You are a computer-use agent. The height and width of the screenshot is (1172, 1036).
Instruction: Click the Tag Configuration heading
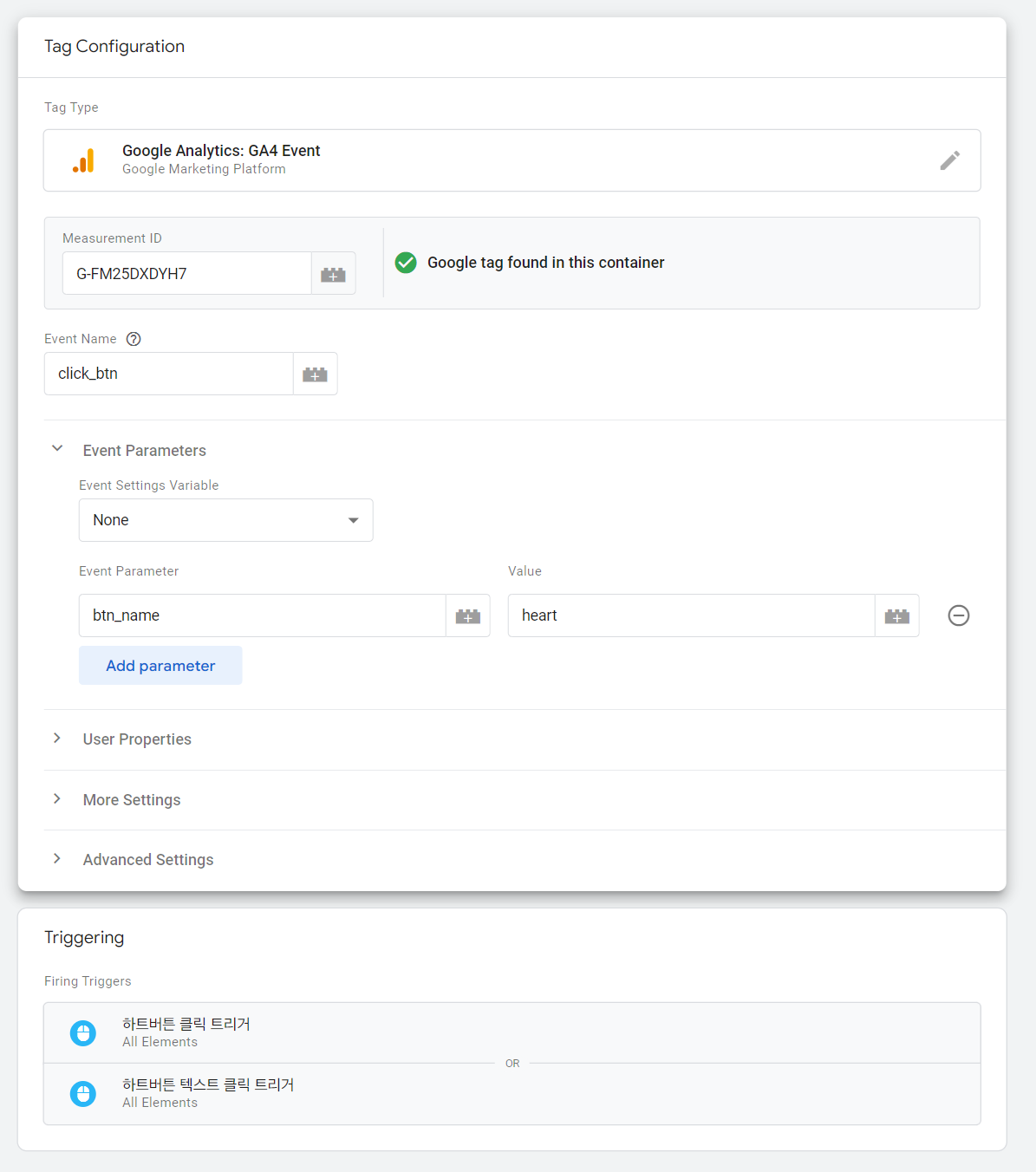point(114,47)
